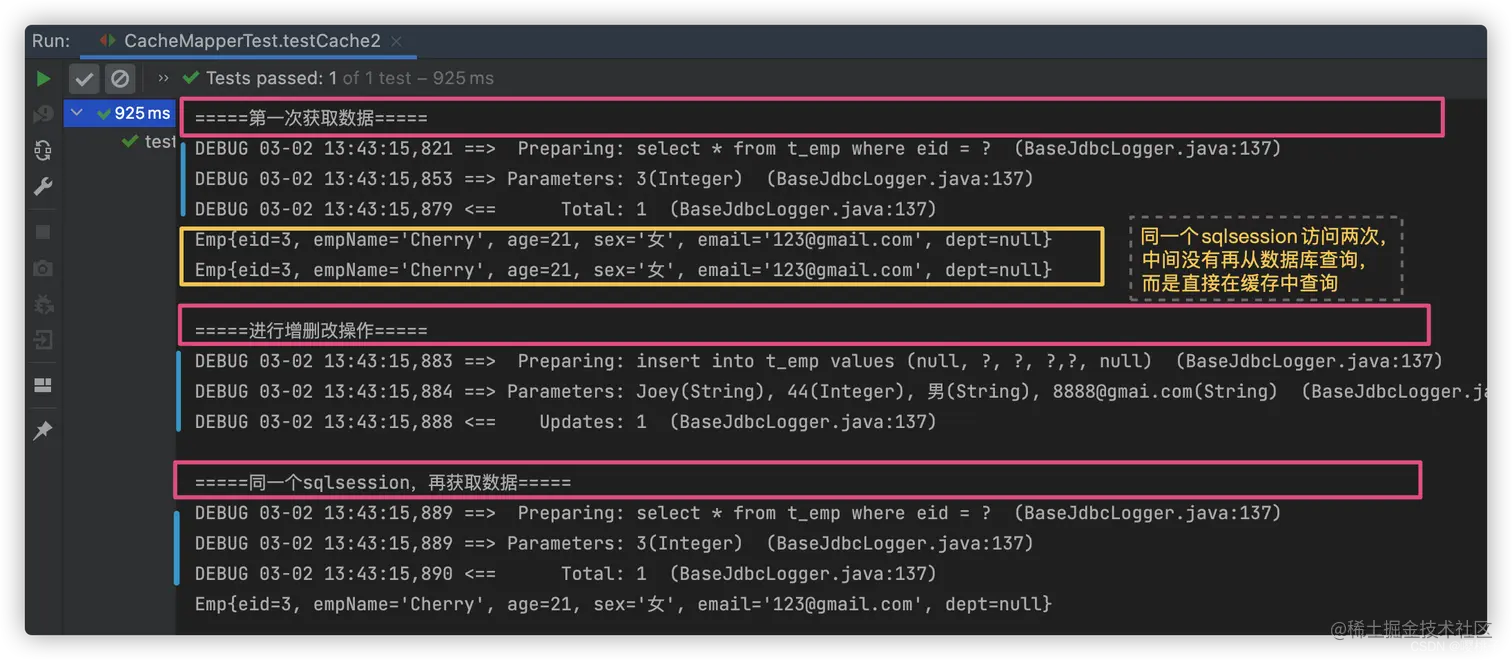
Task: Select the child test node under 925 ms
Action: [148, 142]
